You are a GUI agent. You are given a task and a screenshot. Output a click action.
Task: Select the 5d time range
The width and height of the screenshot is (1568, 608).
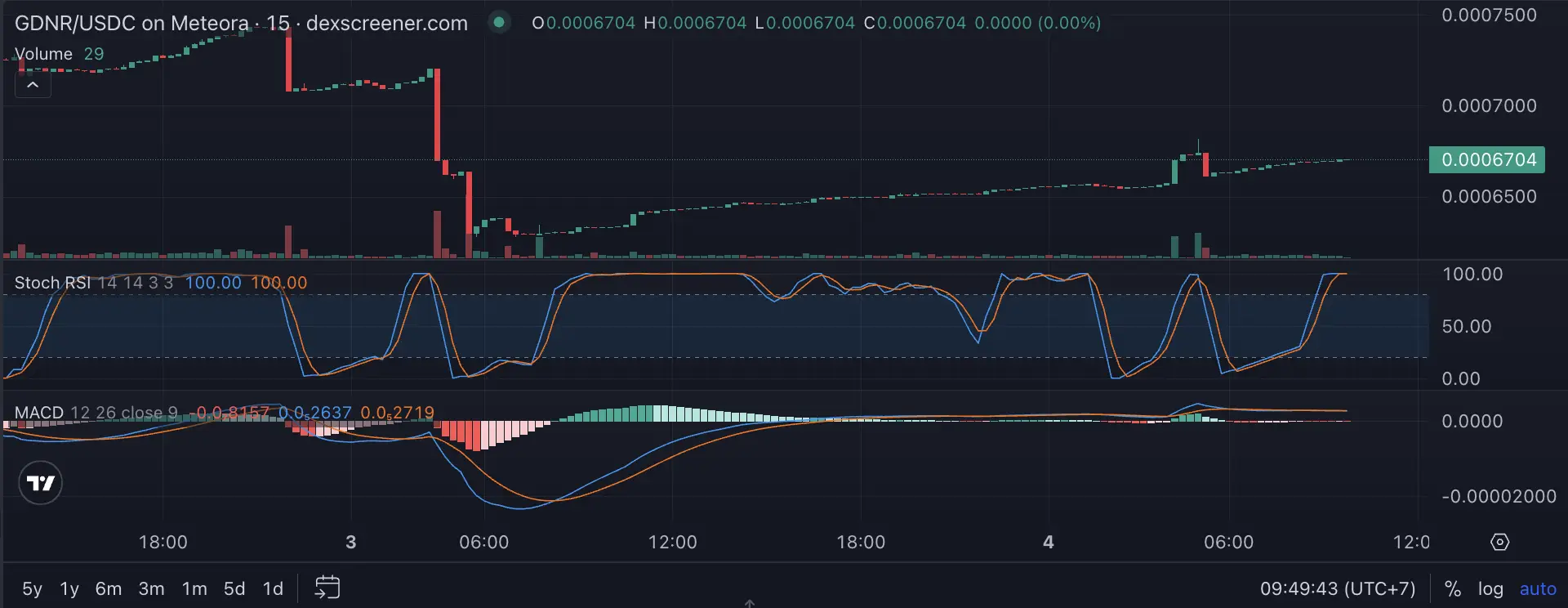(234, 588)
